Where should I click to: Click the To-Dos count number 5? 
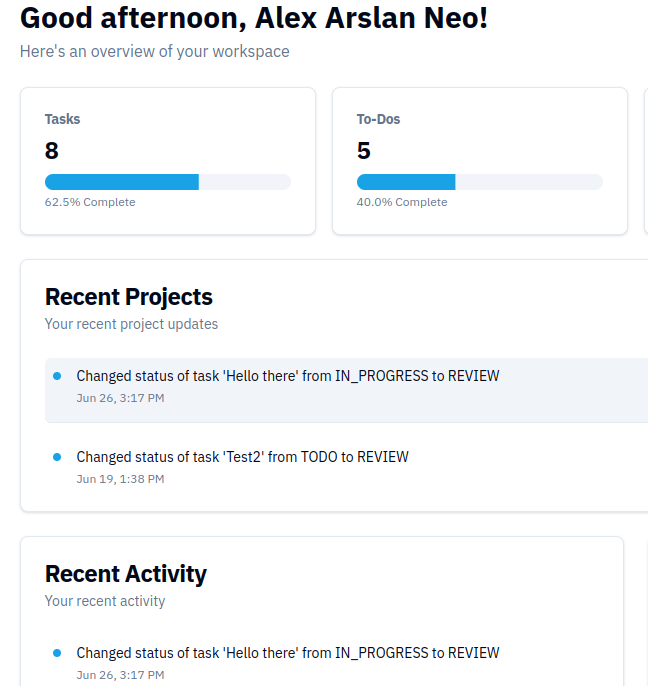pos(364,151)
